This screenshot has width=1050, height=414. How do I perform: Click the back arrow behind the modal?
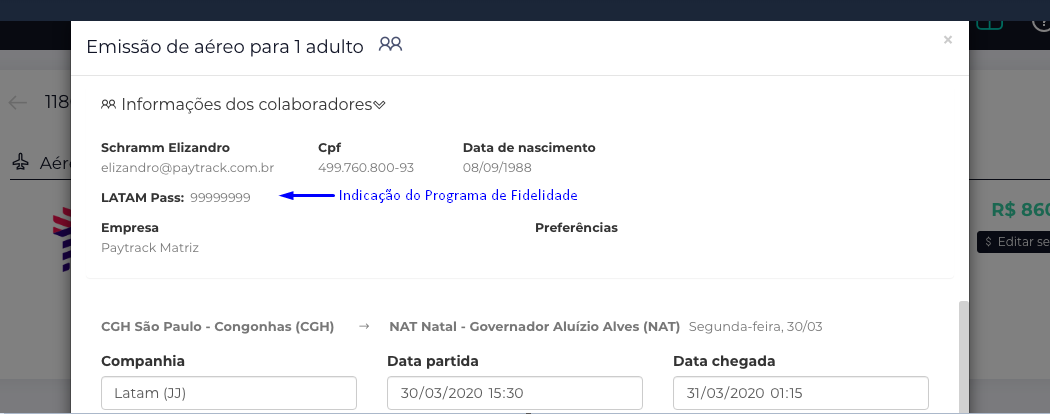tap(18, 102)
